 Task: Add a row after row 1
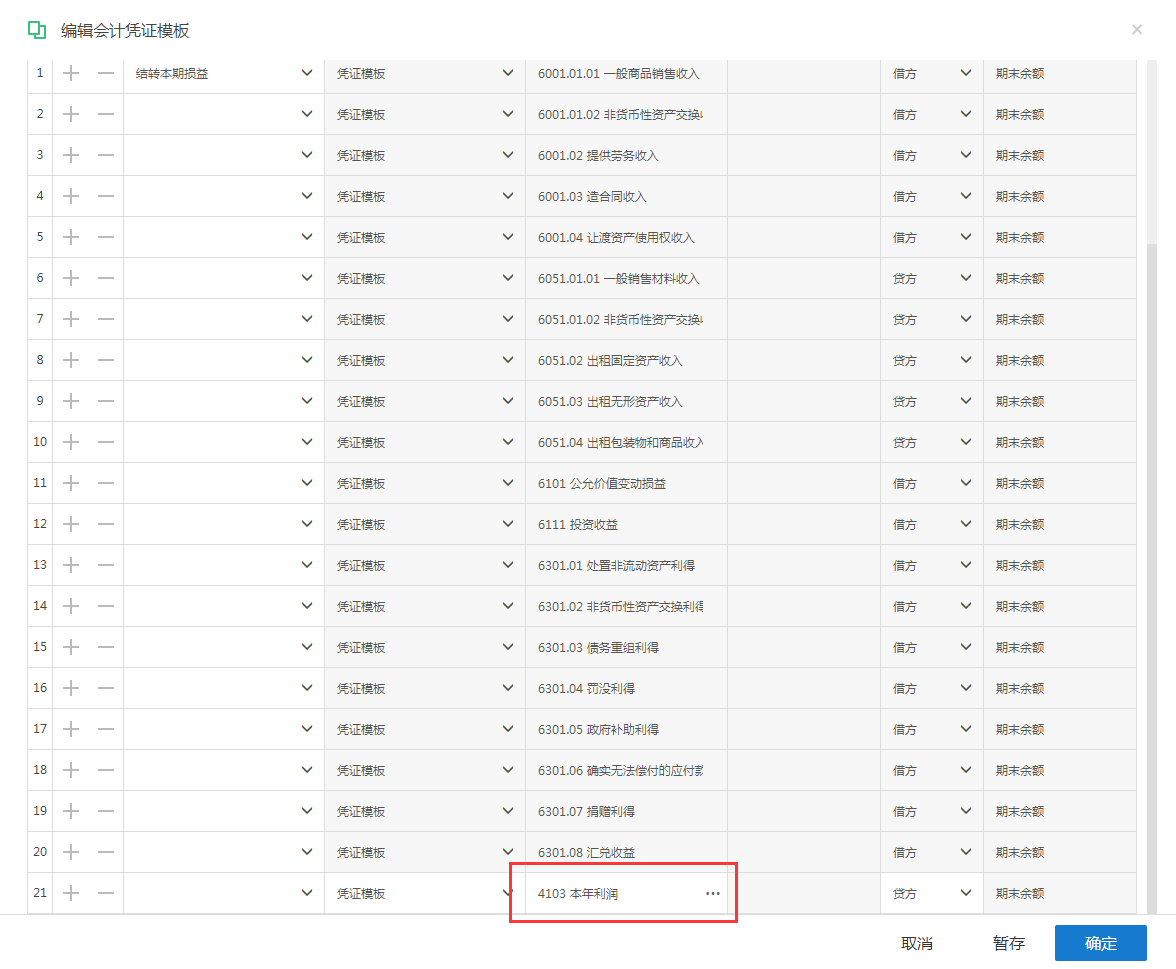[x=71, y=74]
